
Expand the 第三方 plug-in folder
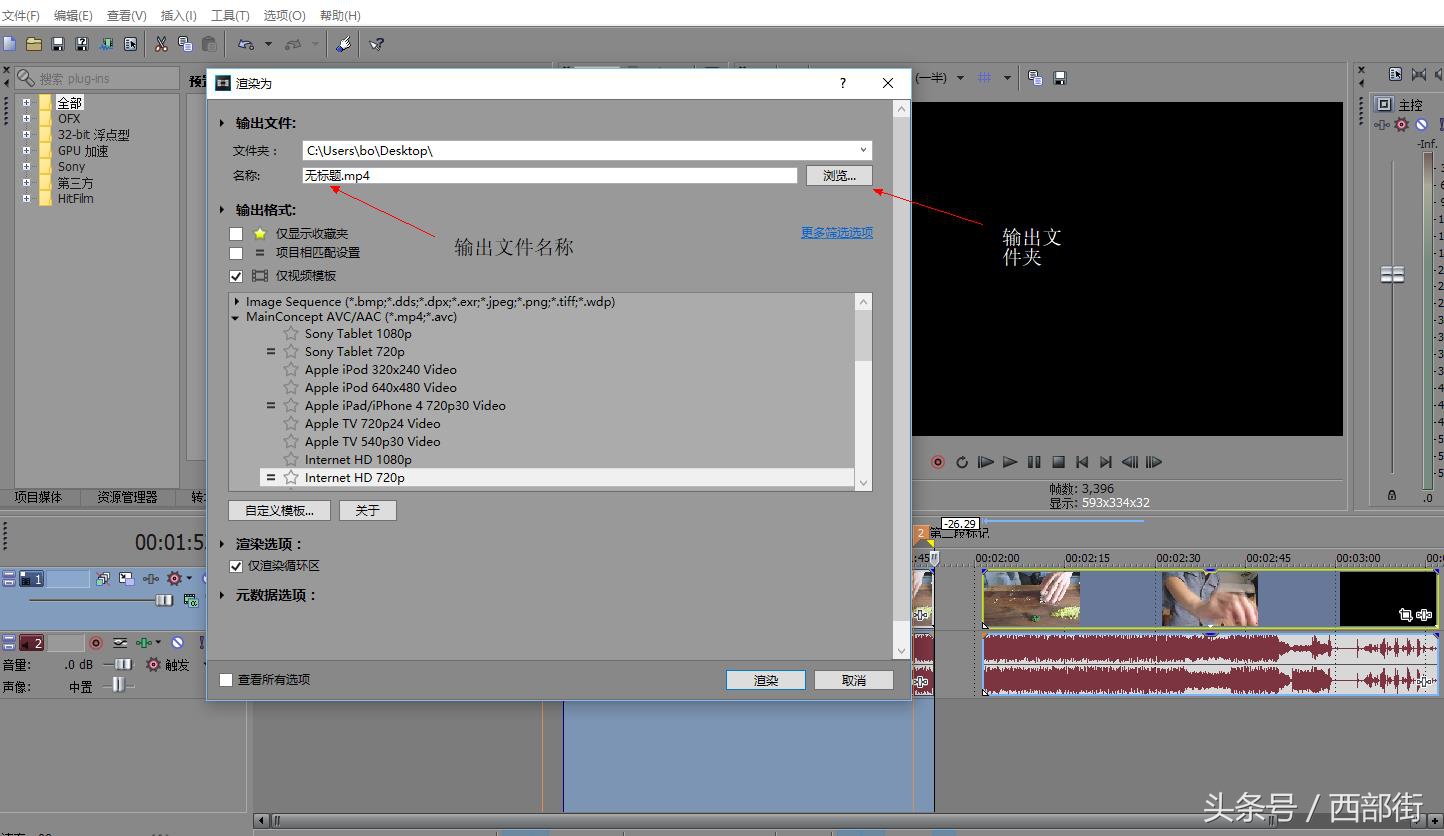[x=26, y=183]
